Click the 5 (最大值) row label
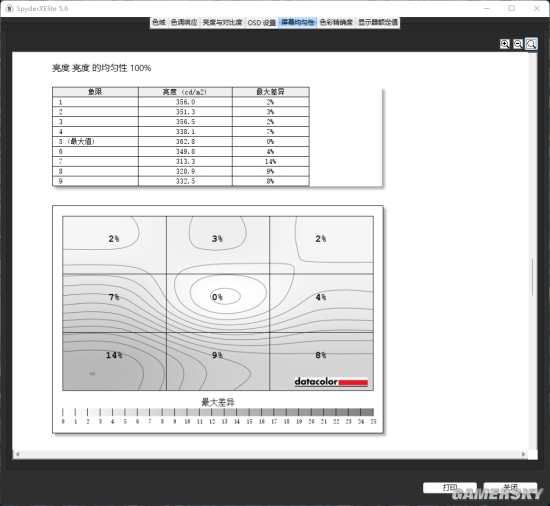This screenshot has height=506, width=550. click(76, 142)
